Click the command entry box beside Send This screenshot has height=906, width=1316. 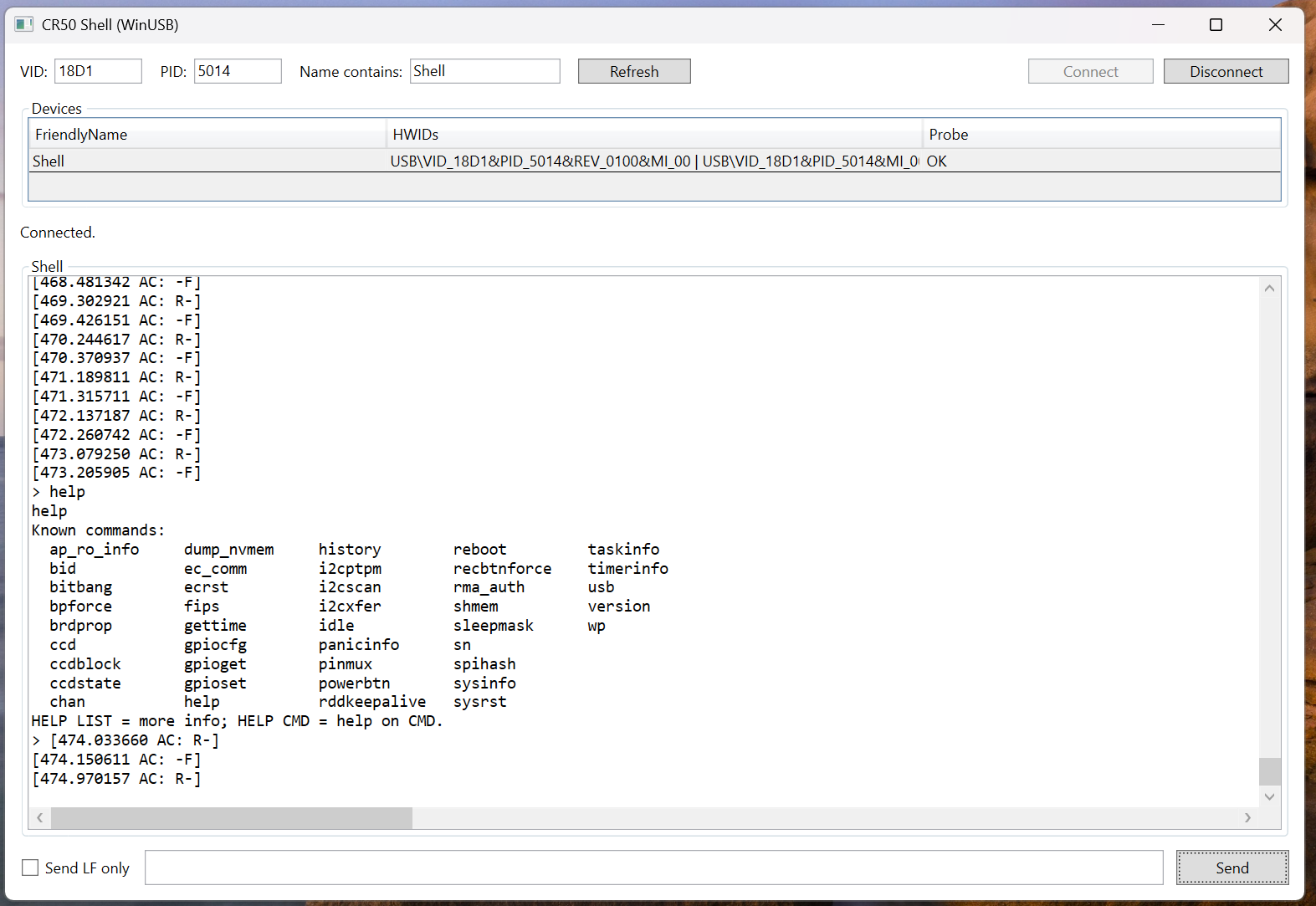tap(653, 868)
